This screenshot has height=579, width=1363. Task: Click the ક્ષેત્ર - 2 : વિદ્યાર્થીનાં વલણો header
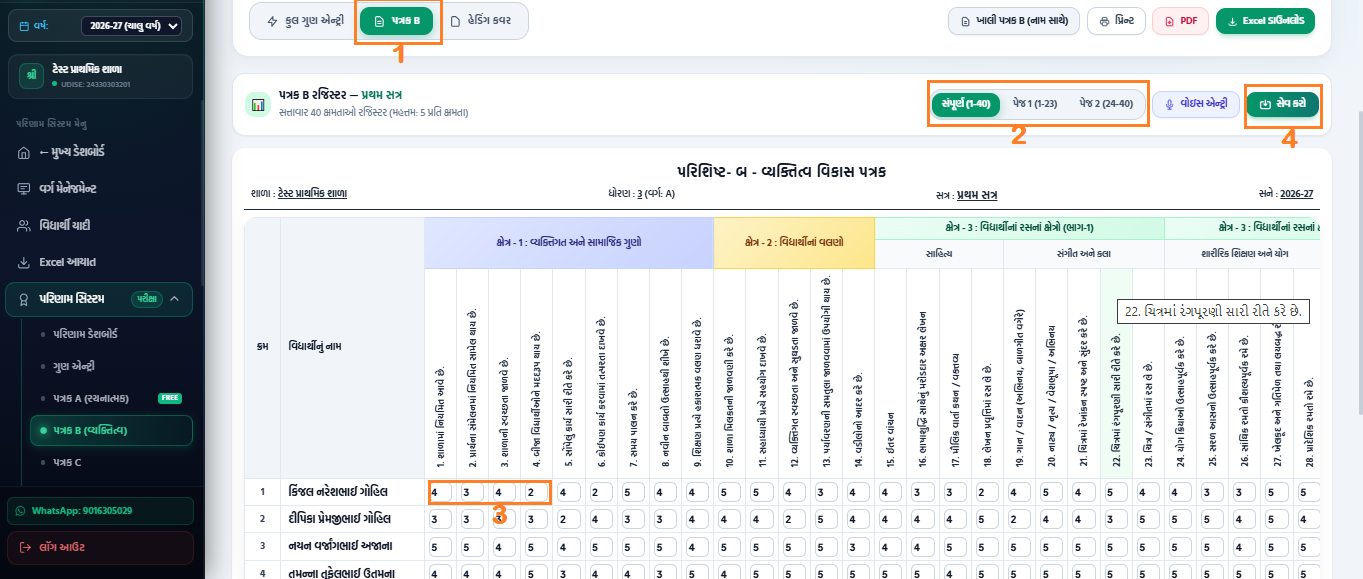[794, 242]
